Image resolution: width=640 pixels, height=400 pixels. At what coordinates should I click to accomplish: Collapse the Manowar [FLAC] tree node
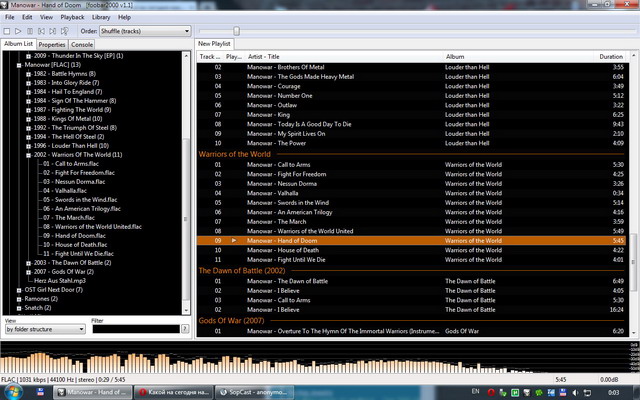pyautogui.click(x=19, y=65)
